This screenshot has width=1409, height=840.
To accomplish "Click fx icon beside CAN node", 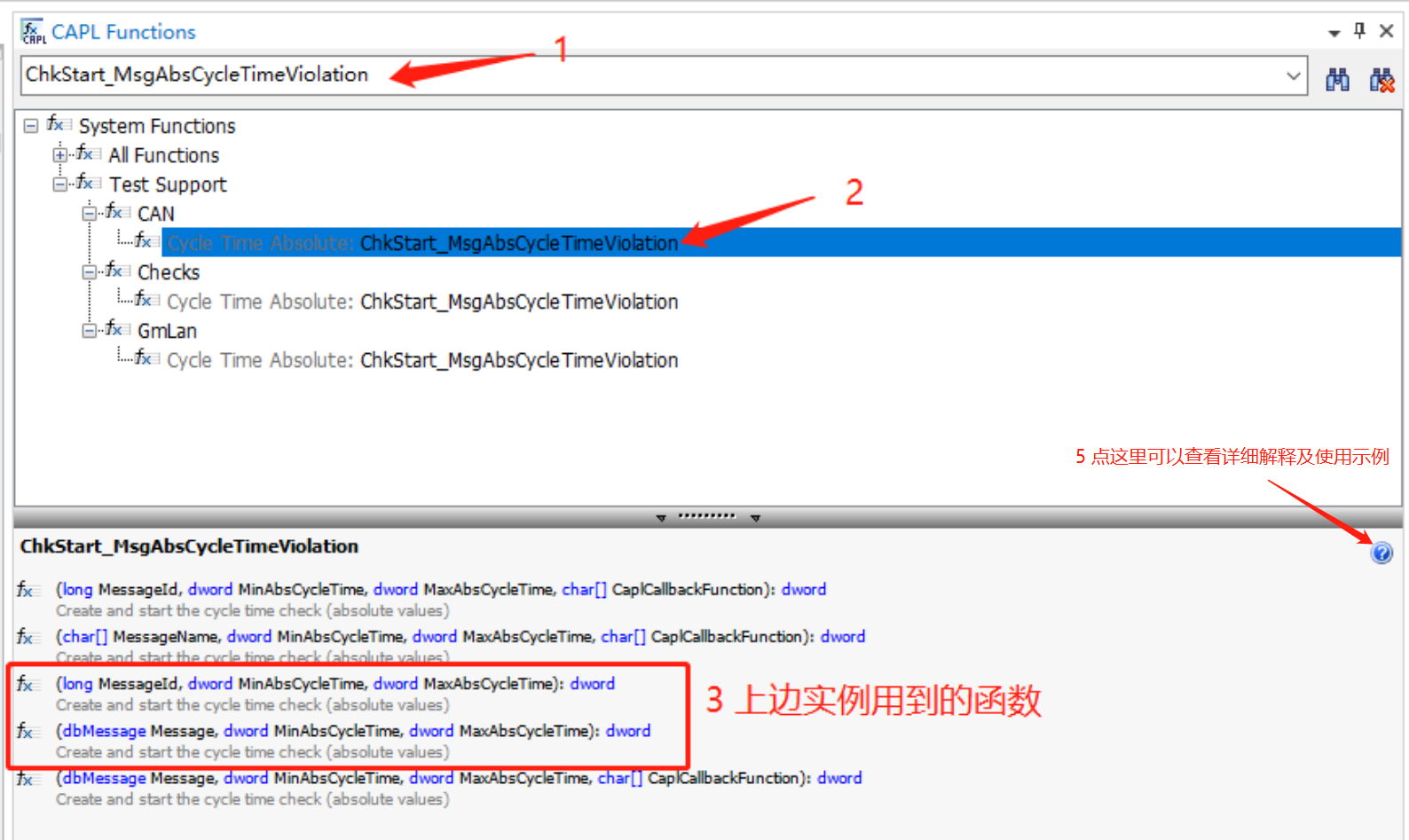I will coord(117,212).
